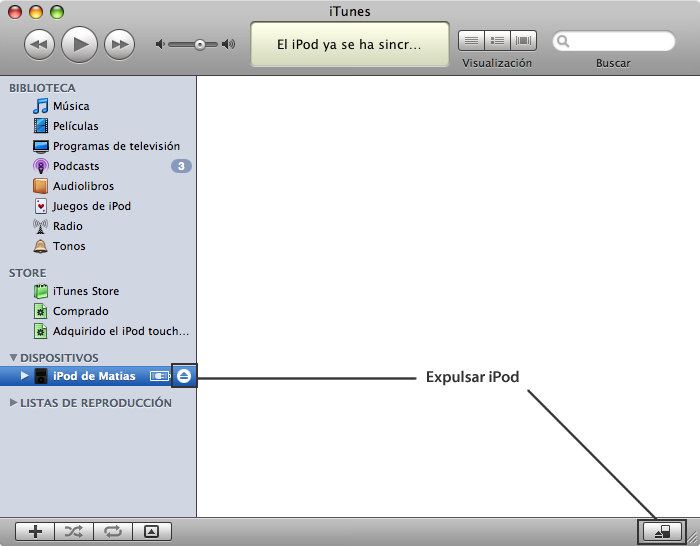
Task: Click the STORE section header
Action: (x=27, y=273)
